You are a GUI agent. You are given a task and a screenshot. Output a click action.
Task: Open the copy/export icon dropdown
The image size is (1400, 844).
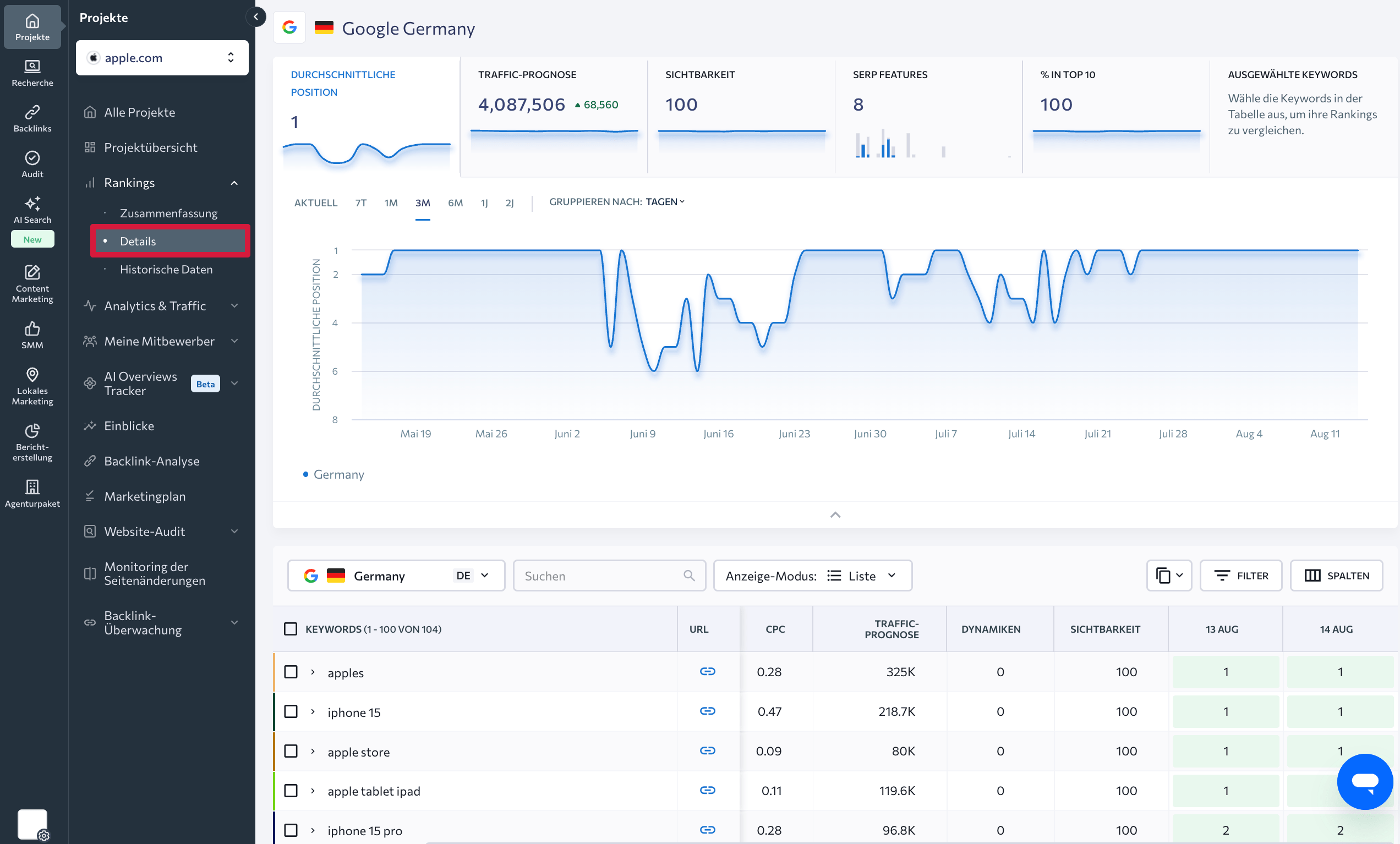click(x=1169, y=576)
